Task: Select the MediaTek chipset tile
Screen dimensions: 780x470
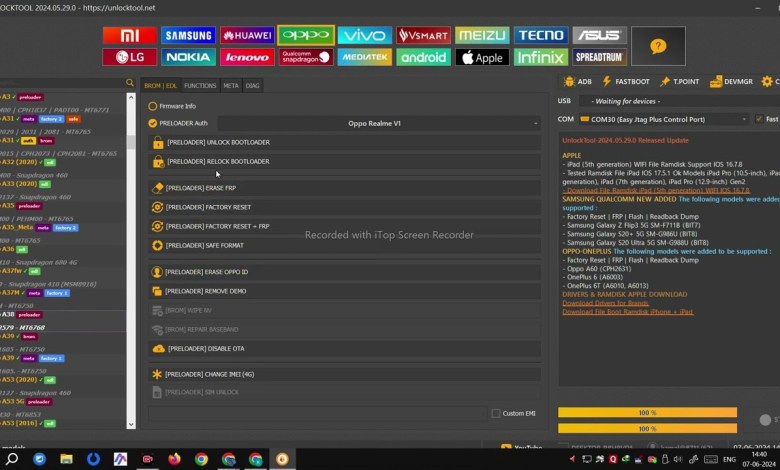Action: [364, 57]
